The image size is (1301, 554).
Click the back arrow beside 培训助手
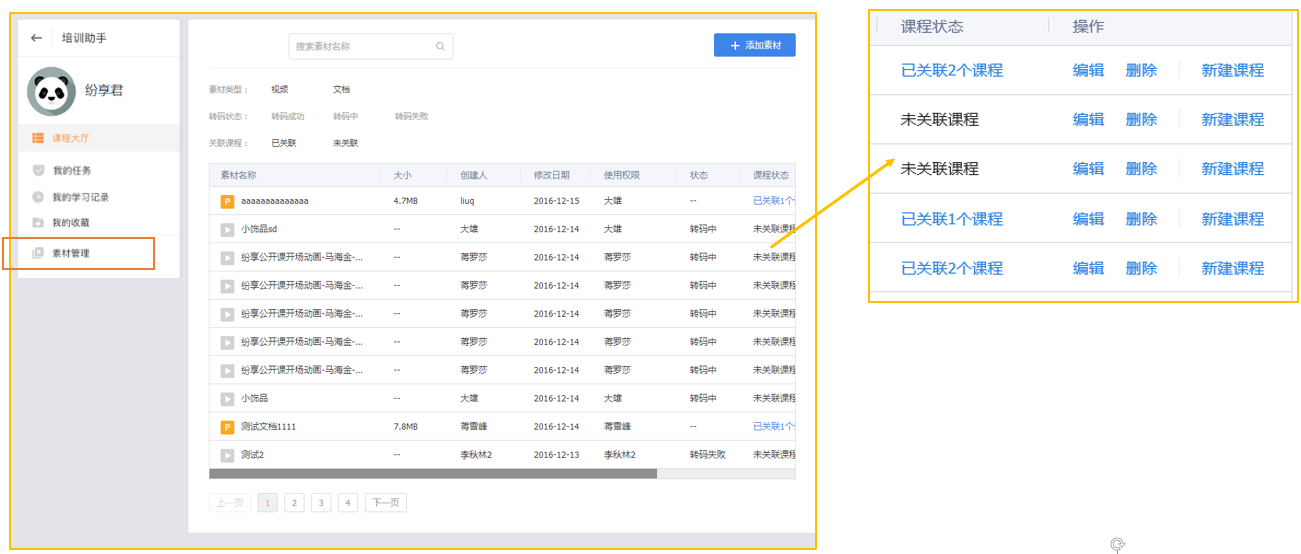[36, 38]
